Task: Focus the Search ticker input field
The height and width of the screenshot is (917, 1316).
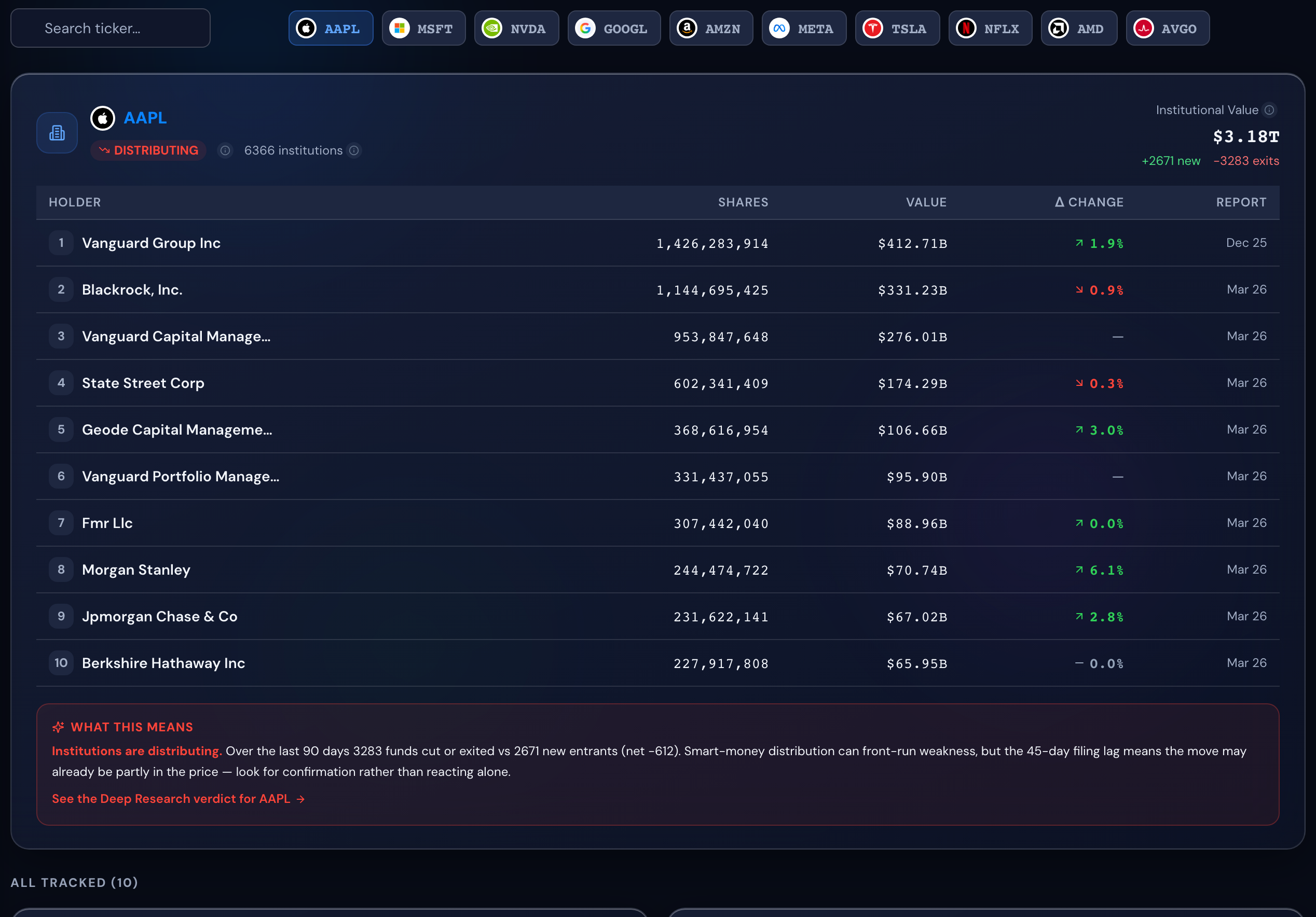Action: point(111,28)
